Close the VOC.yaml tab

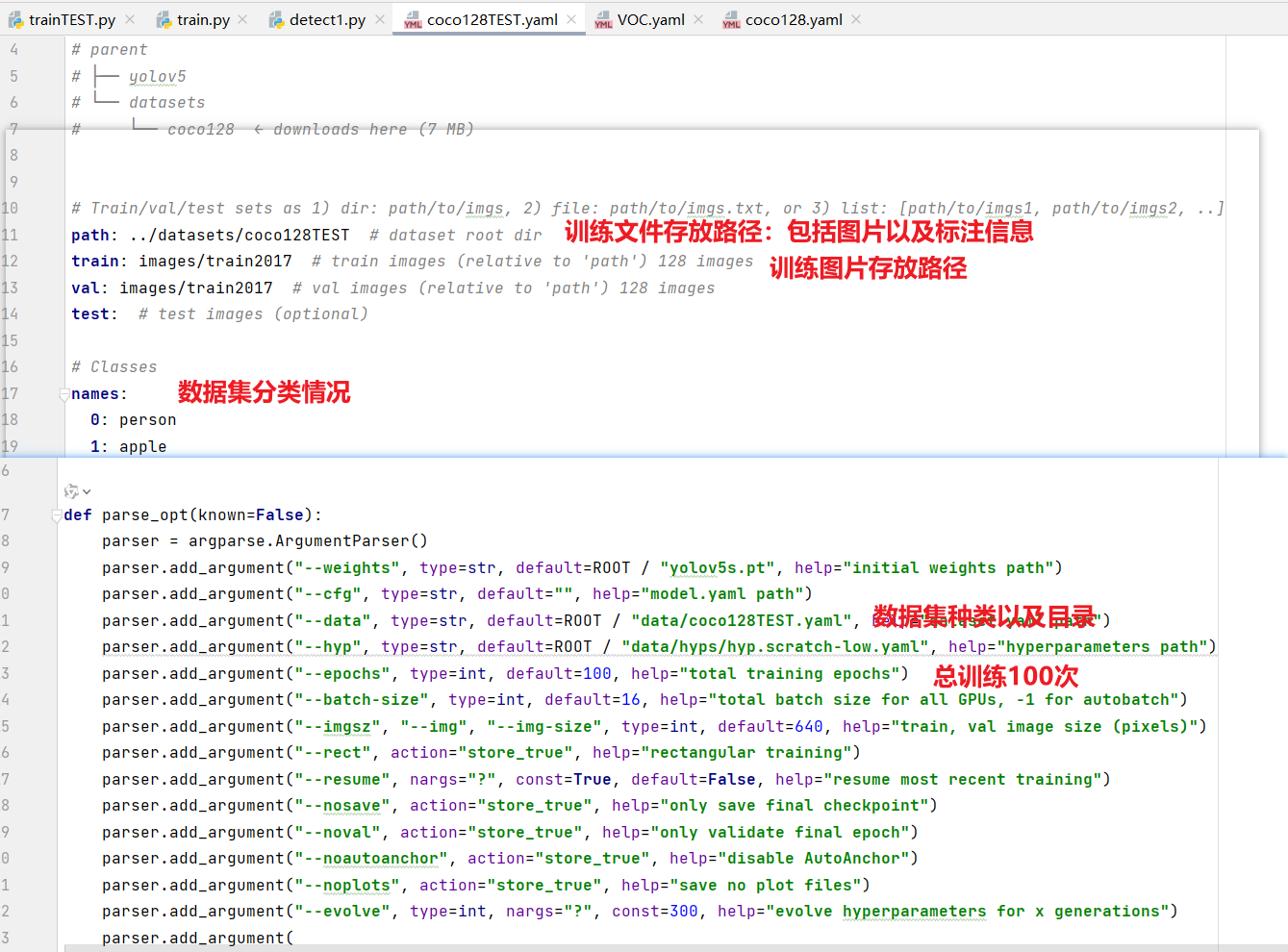(698, 19)
